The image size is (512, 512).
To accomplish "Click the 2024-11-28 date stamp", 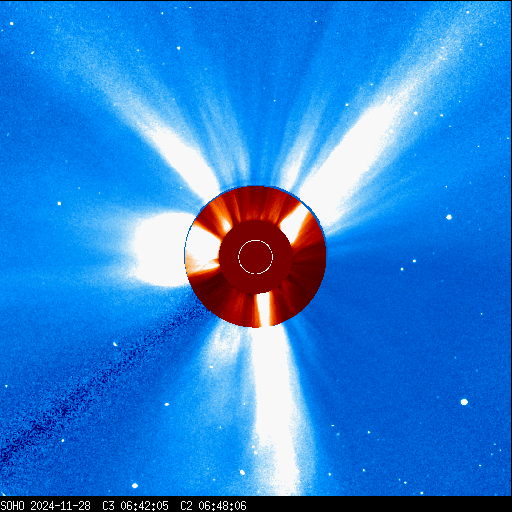I will pyautogui.click(x=60, y=506).
